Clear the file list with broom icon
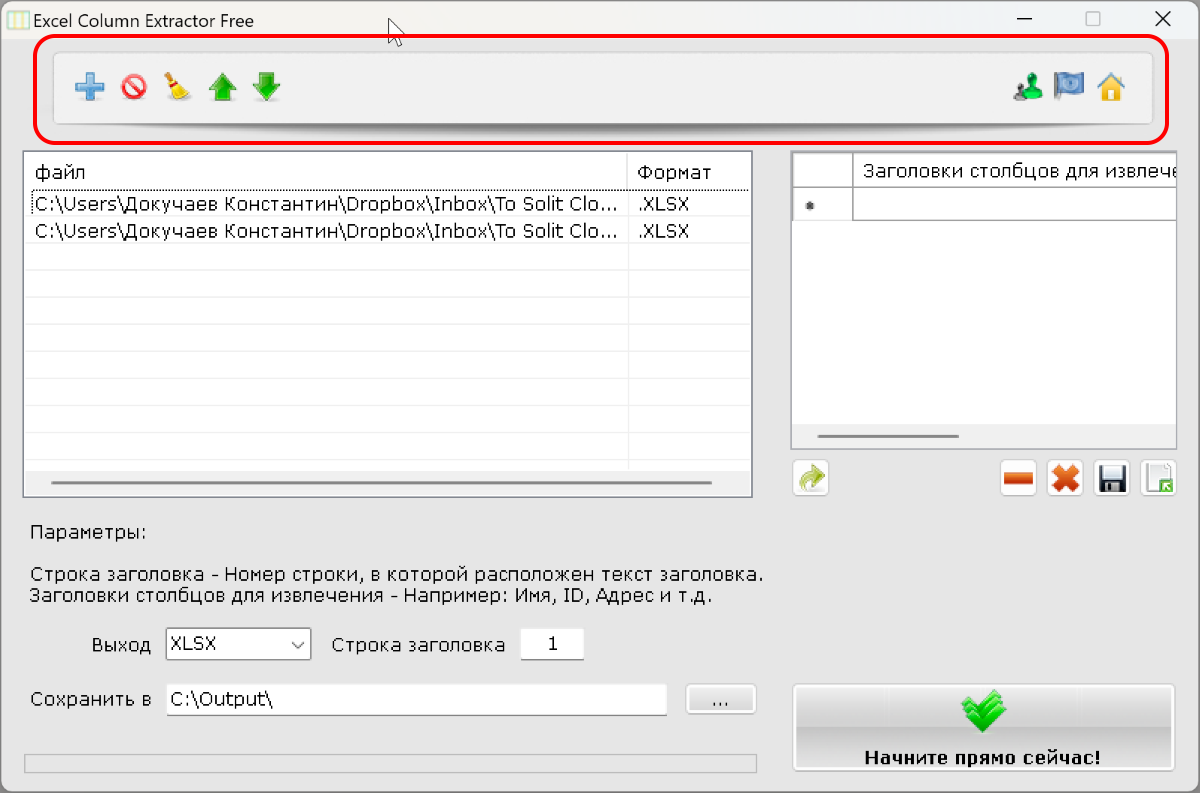The height and width of the screenshot is (793, 1200). [x=178, y=87]
